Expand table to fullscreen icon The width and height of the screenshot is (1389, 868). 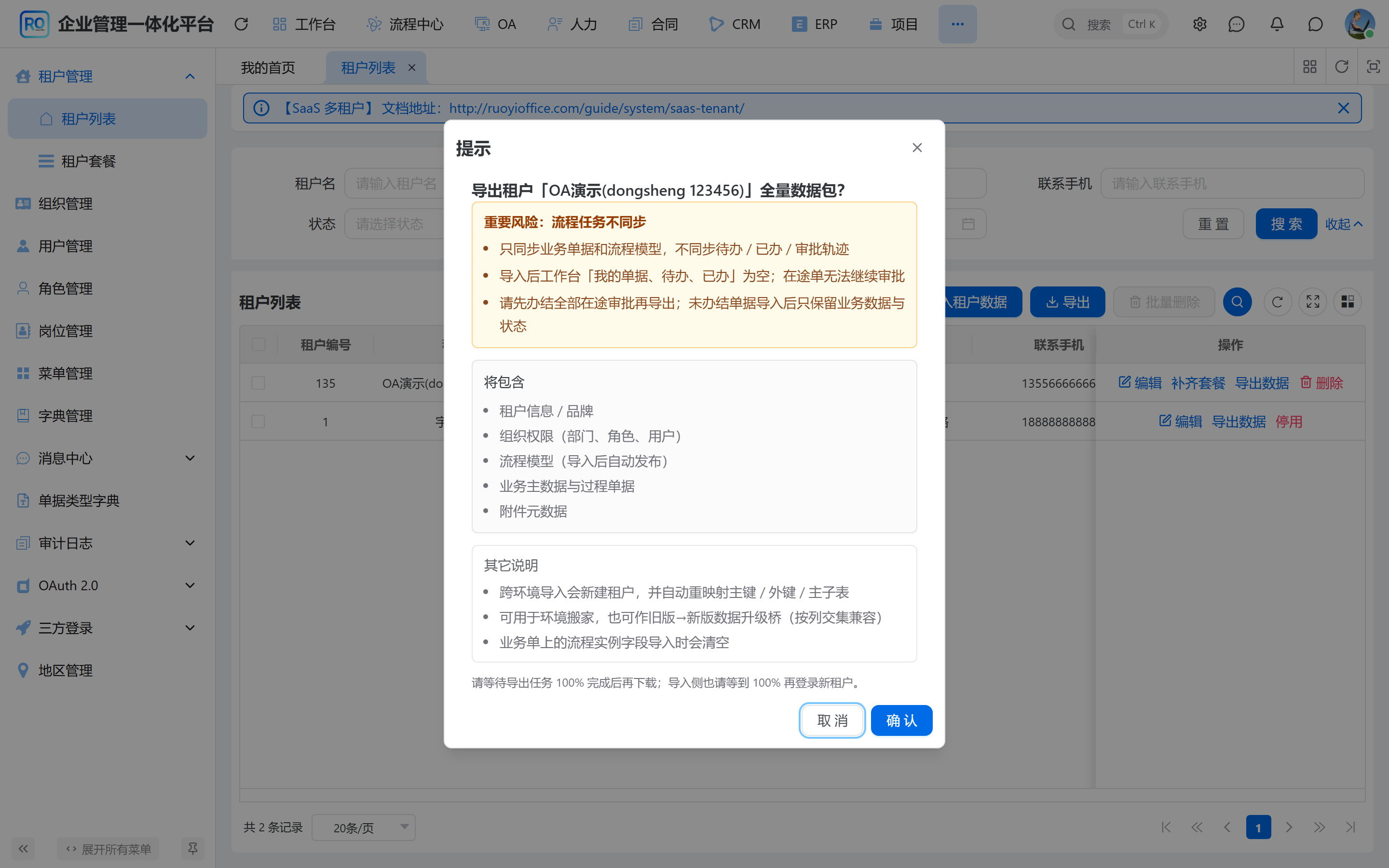1313,302
